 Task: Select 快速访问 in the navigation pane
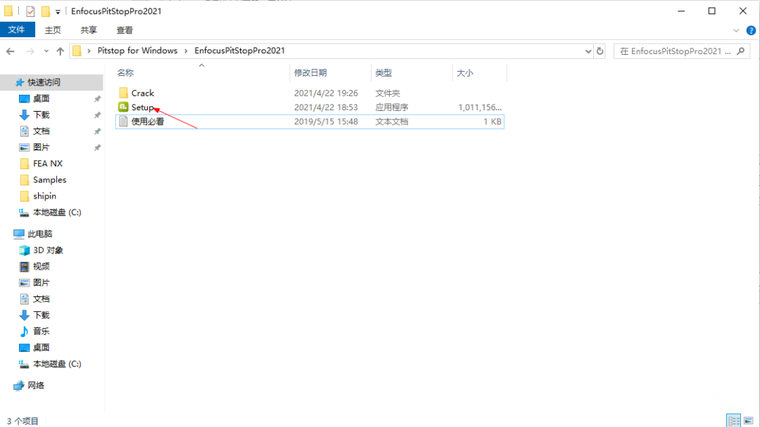[x=44, y=82]
